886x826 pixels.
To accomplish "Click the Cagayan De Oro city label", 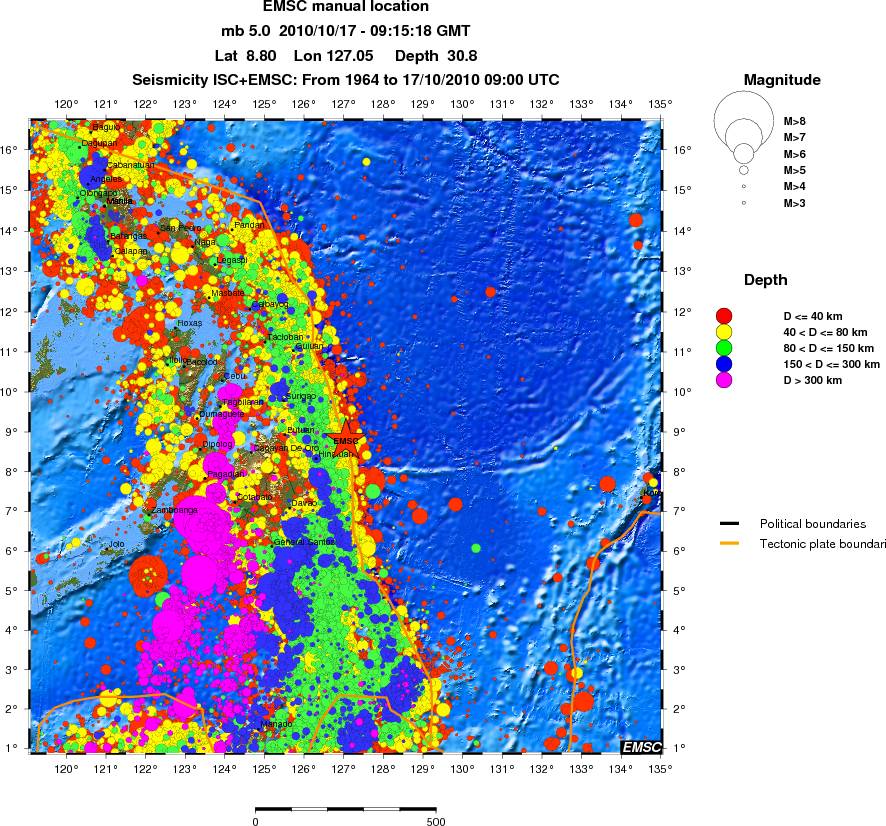I will pyautogui.click(x=286, y=448).
